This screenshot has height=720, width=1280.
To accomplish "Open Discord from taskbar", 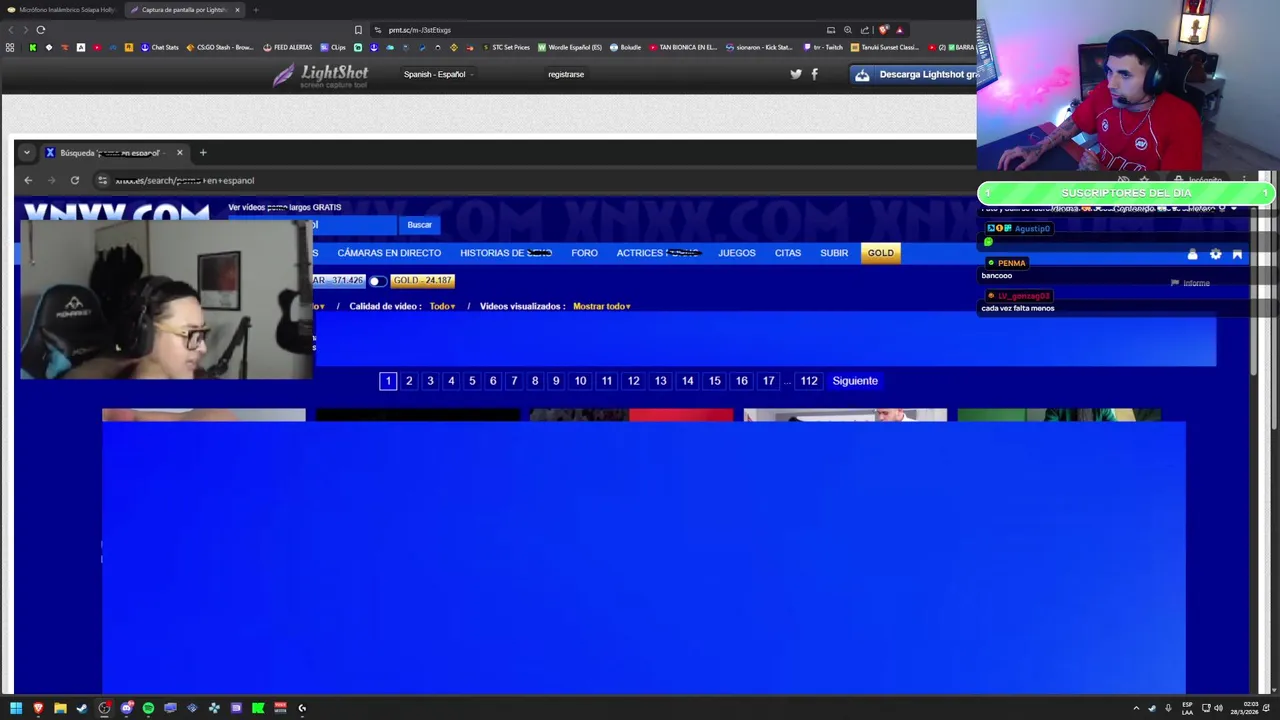I will pyautogui.click(x=127, y=708).
